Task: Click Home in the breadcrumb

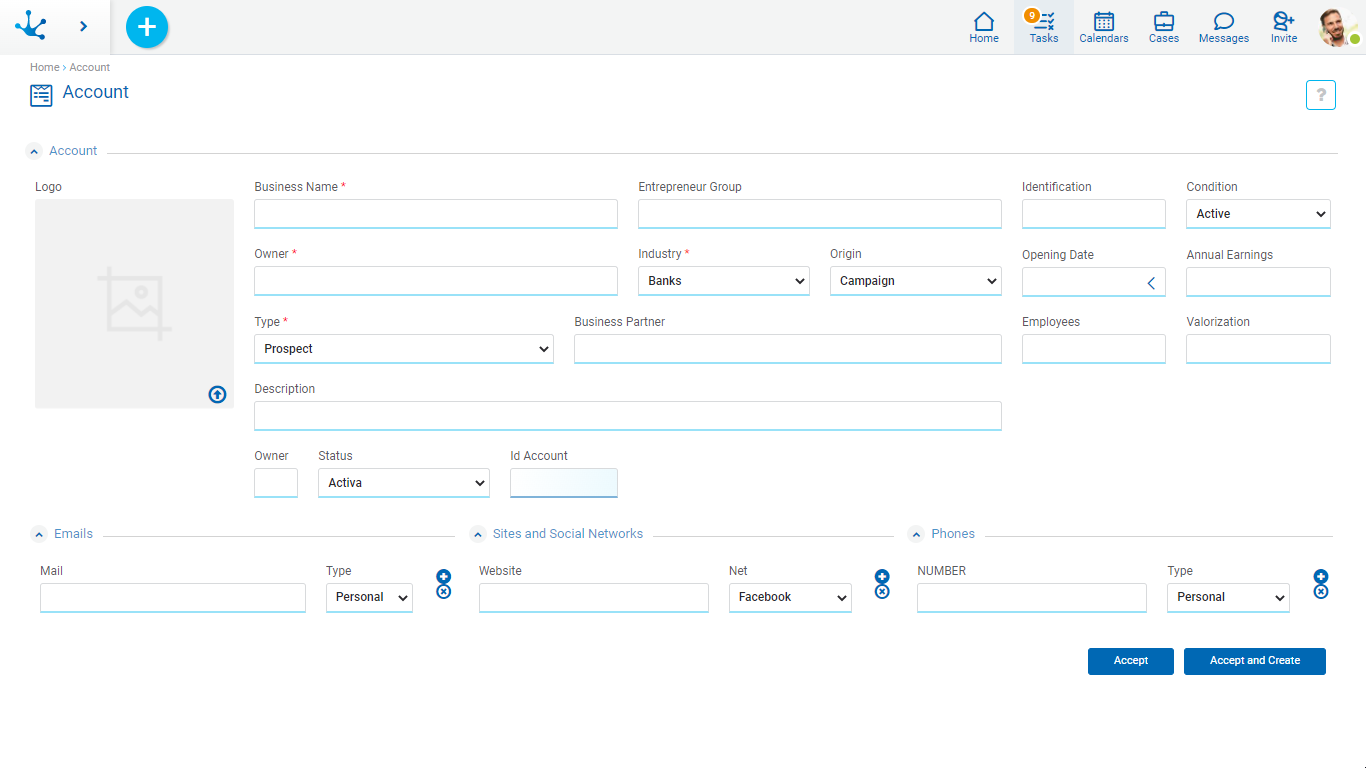Action: coord(44,67)
